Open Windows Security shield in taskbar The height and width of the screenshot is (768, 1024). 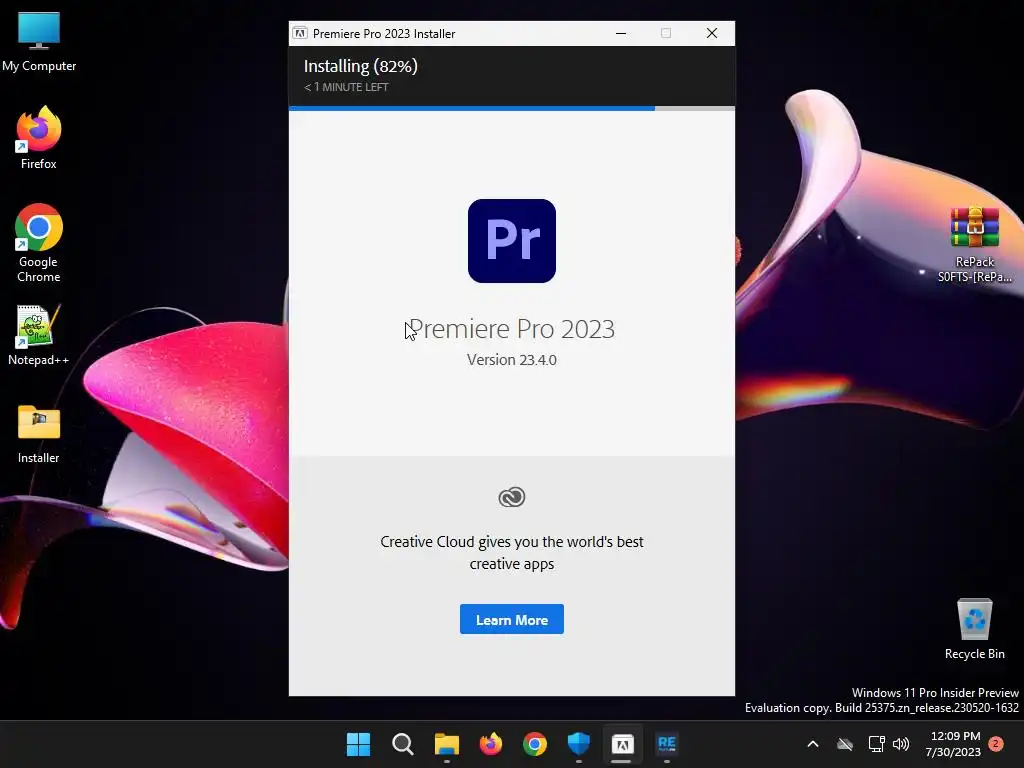pos(579,744)
